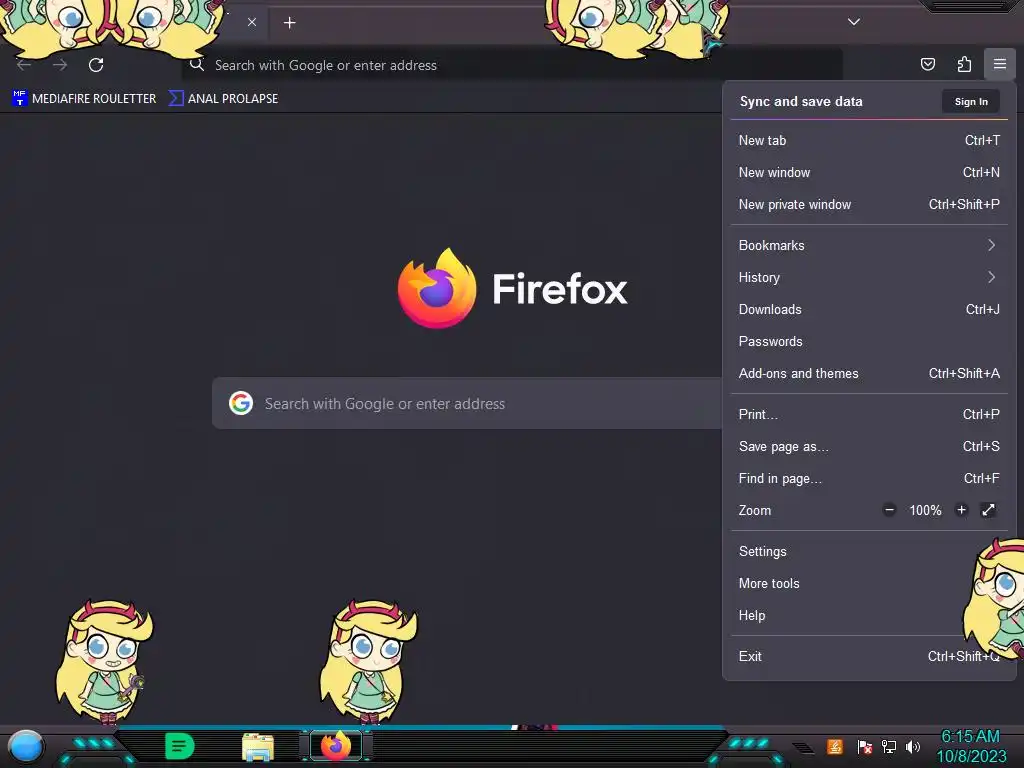Click the Google logo in search box
Image resolution: width=1024 pixels, height=768 pixels.
(241, 404)
